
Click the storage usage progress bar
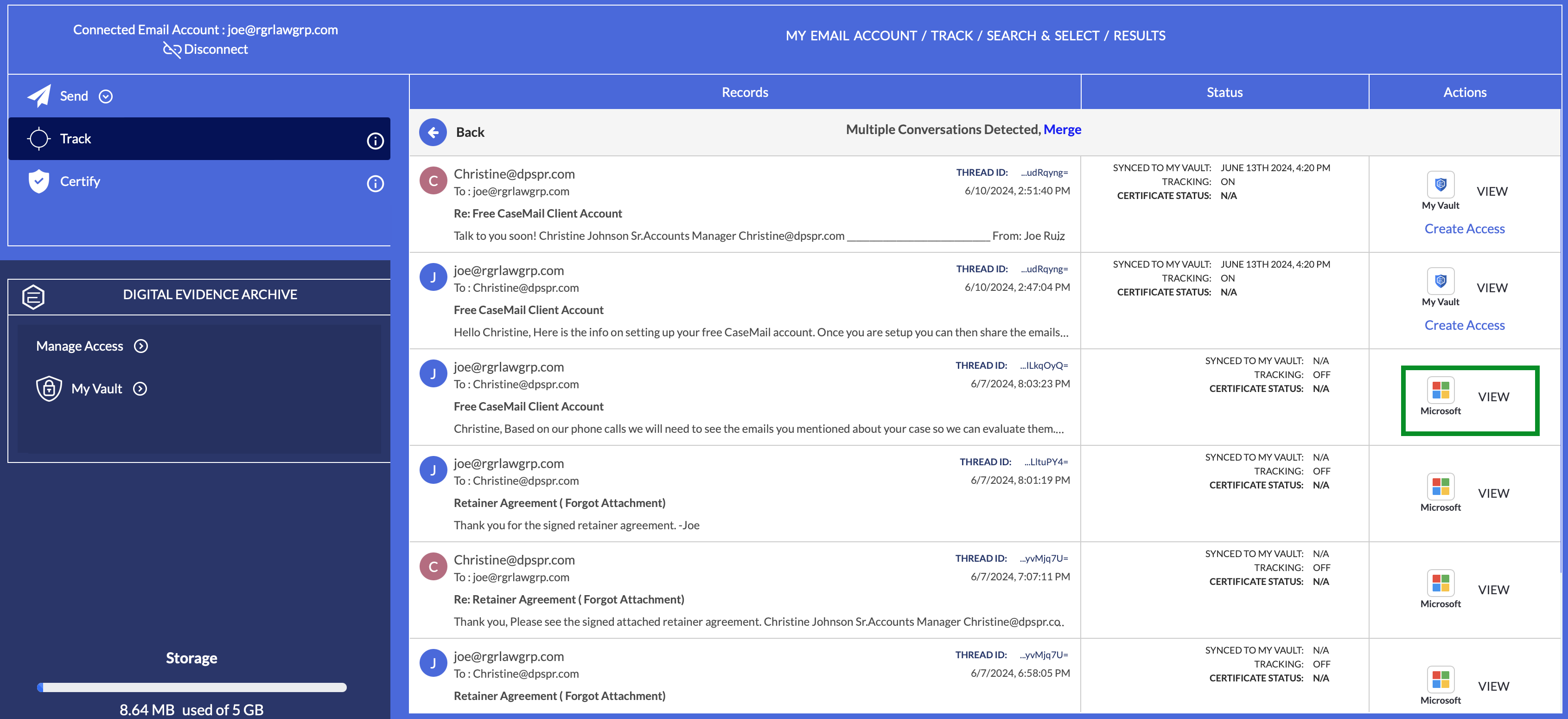click(x=192, y=687)
